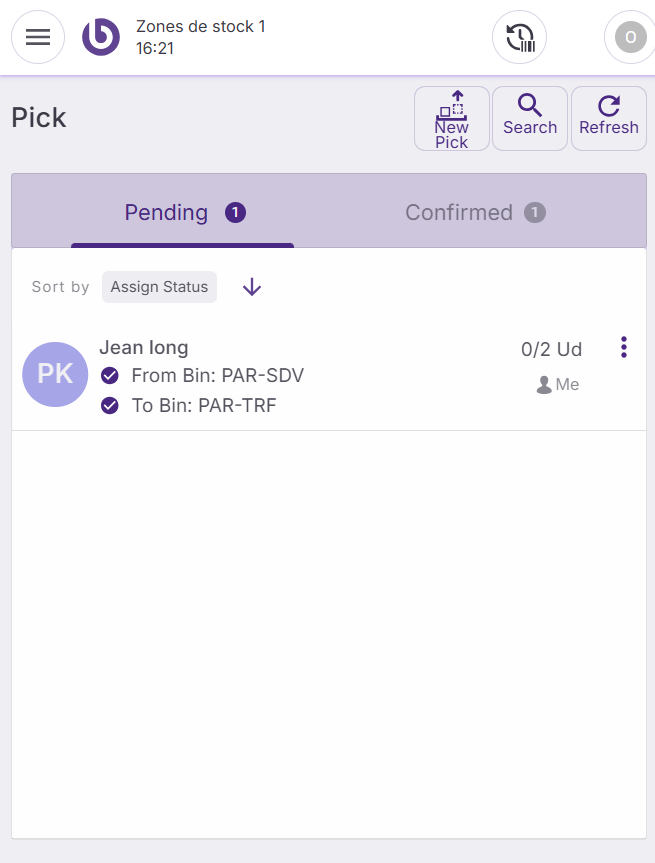Toggle the From Bin PAR-SDV checkmark
Viewport: 655px width, 863px height.
(110, 376)
